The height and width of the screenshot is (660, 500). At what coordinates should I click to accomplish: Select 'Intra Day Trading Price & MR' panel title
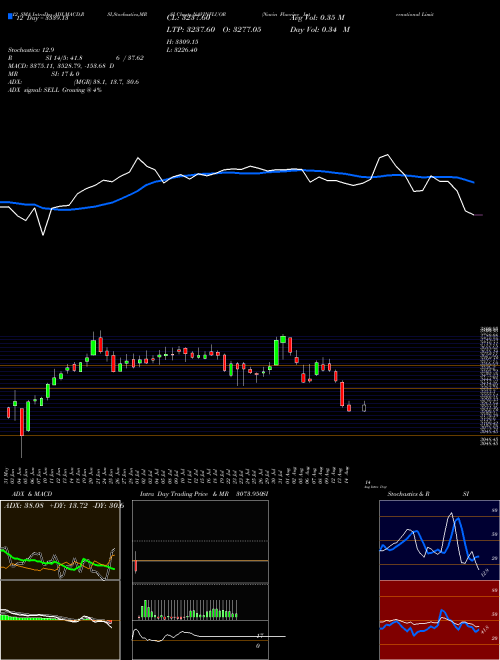tap(184, 494)
